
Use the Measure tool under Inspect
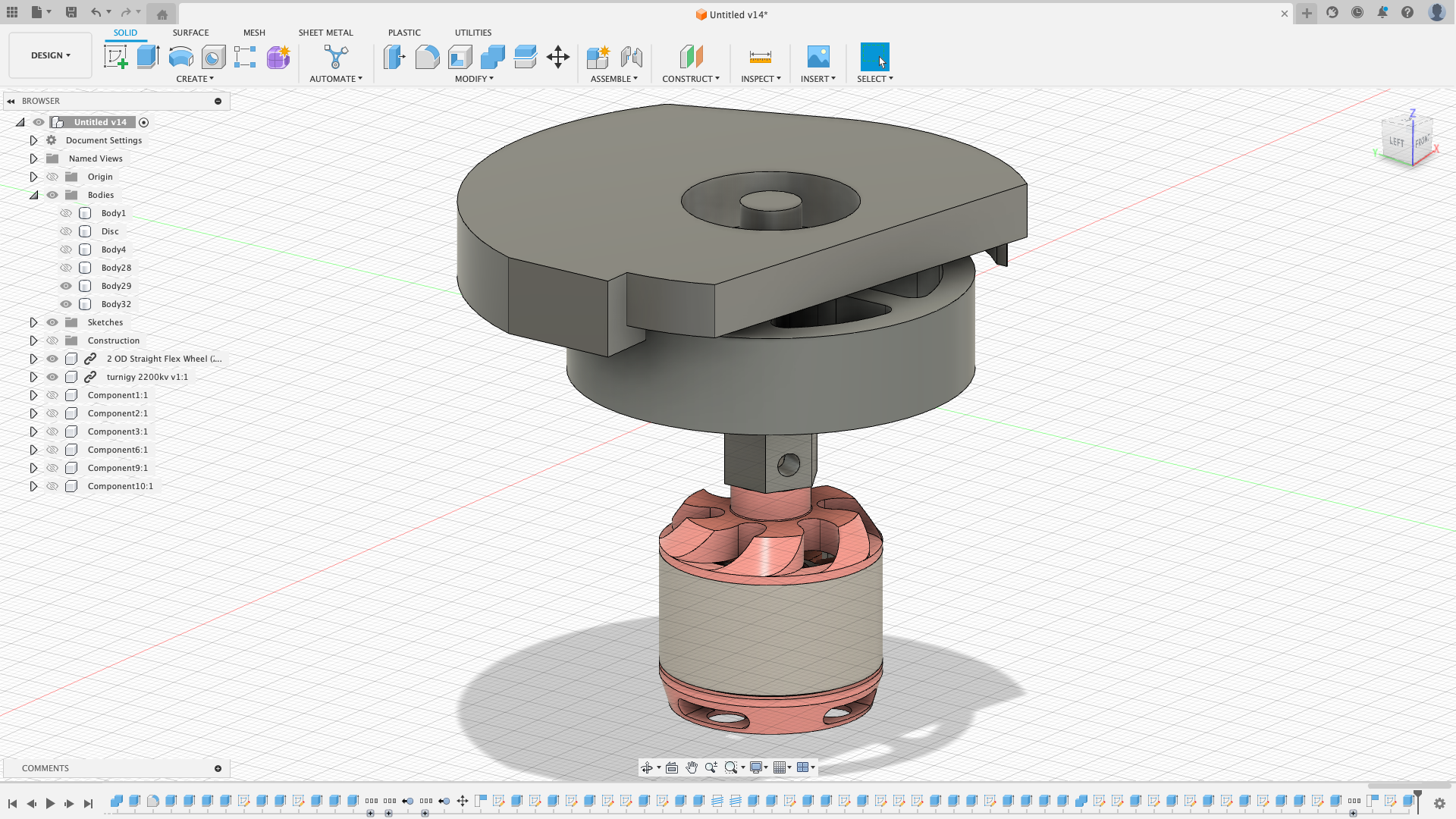click(759, 57)
